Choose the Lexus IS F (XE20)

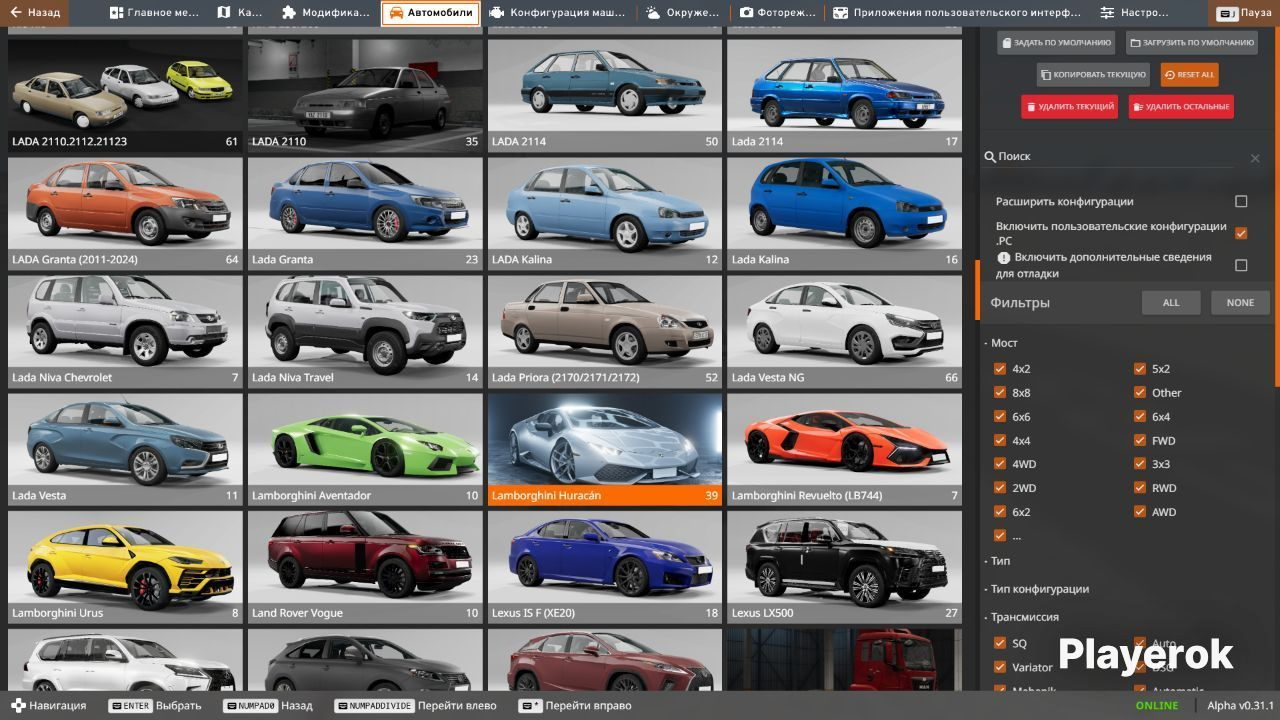tap(605, 567)
